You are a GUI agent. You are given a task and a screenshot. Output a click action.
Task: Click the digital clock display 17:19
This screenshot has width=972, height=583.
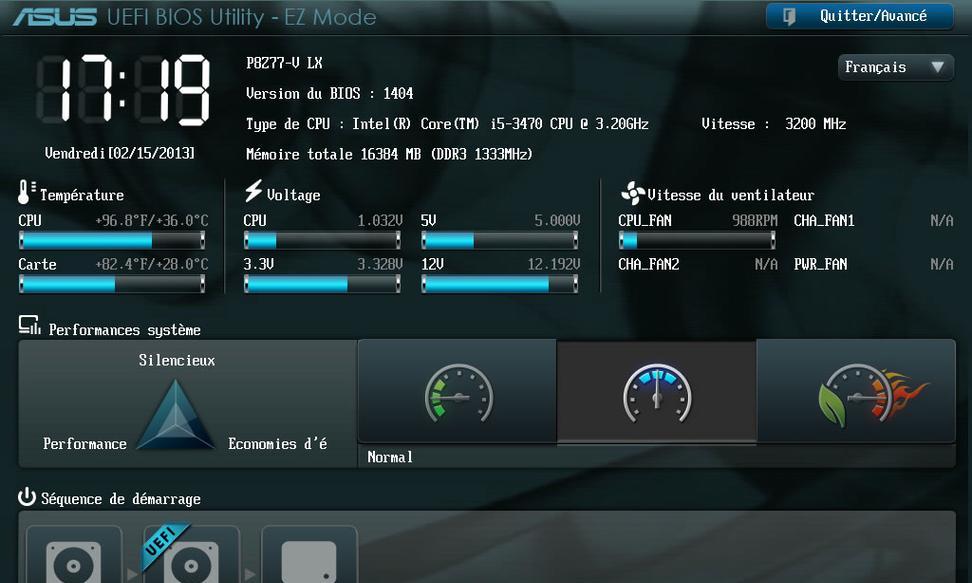pyautogui.click(x=123, y=91)
